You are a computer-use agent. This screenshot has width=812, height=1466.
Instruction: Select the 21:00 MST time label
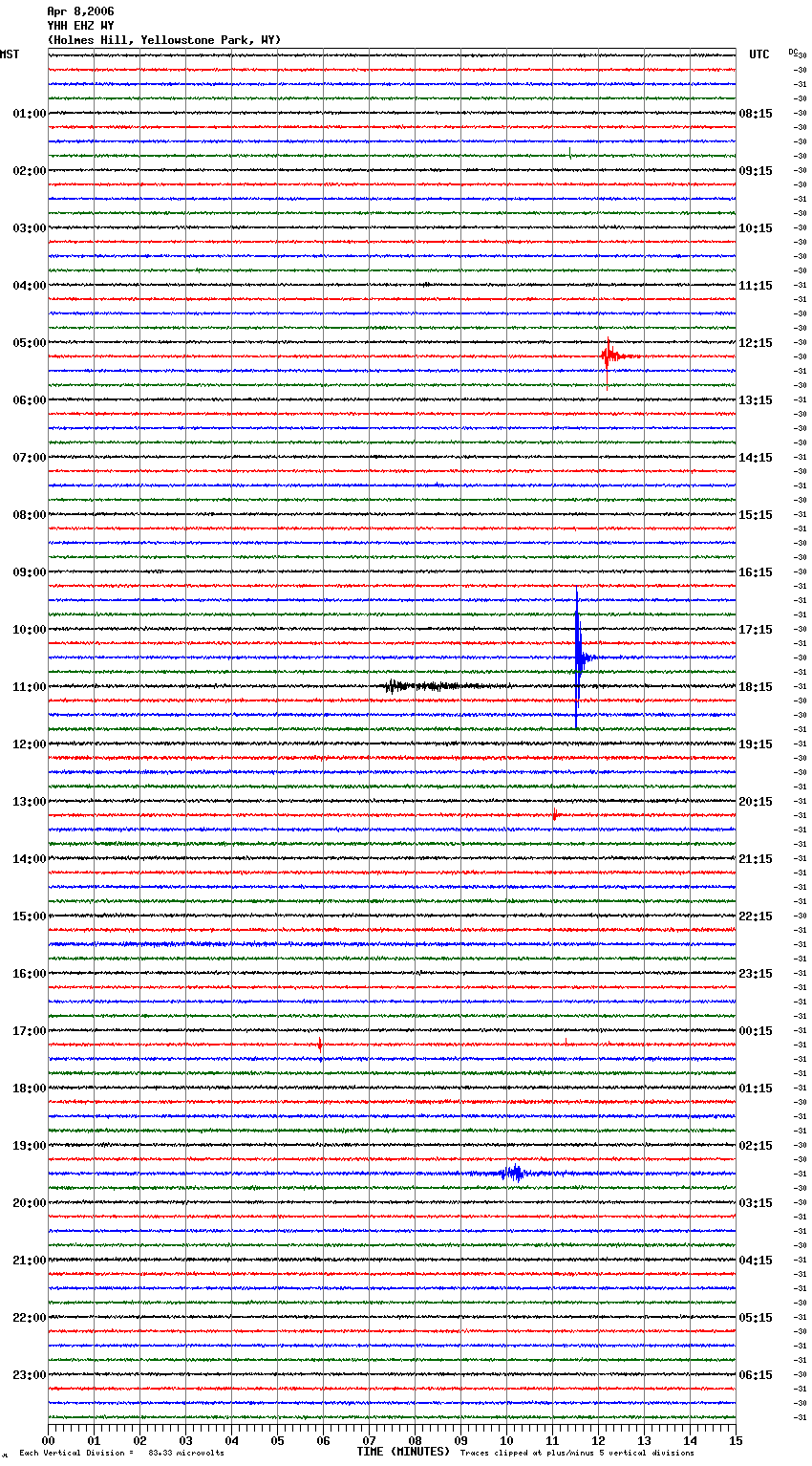(29, 1261)
